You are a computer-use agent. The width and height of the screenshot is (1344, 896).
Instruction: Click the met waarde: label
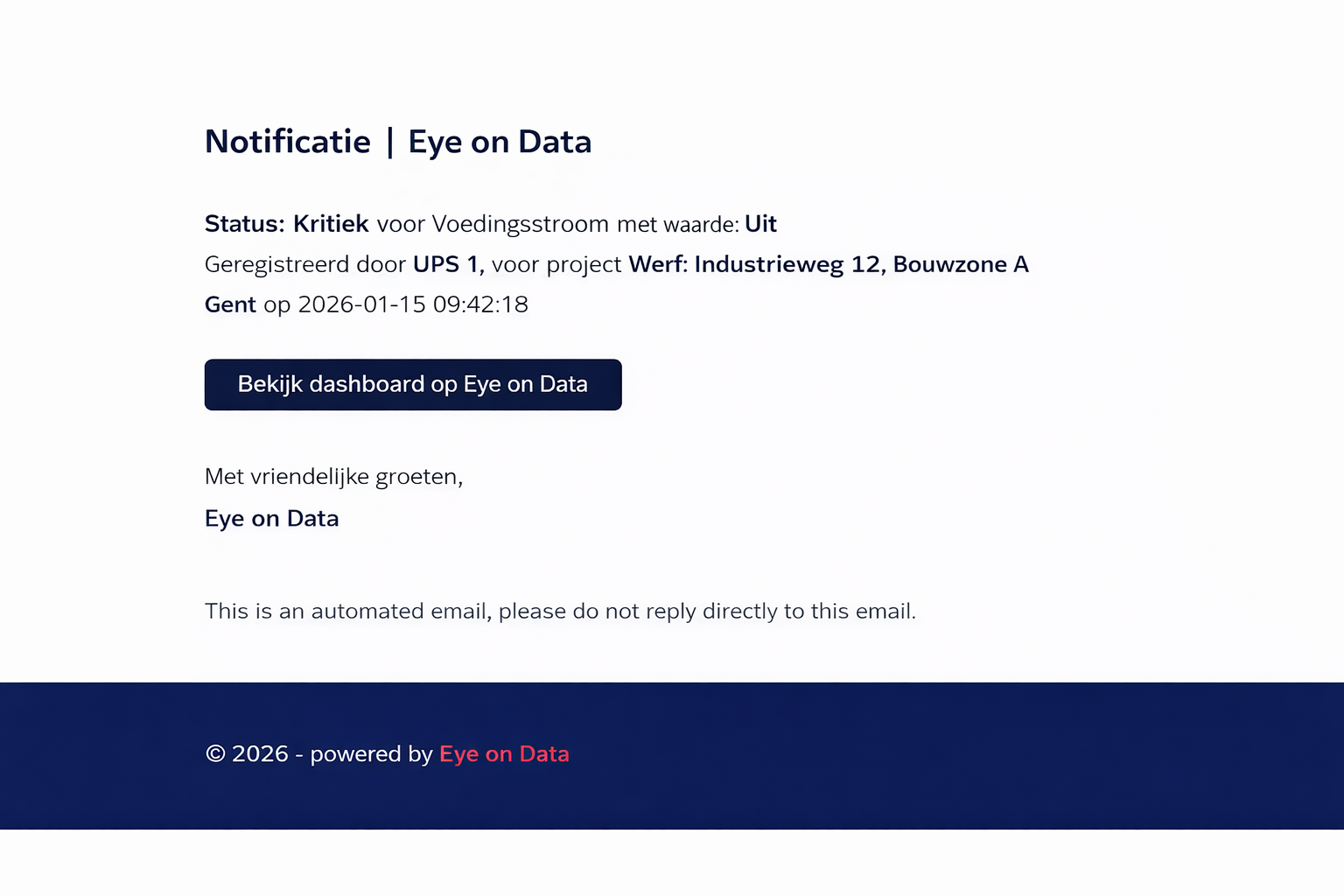pyautogui.click(x=678, y=225)
